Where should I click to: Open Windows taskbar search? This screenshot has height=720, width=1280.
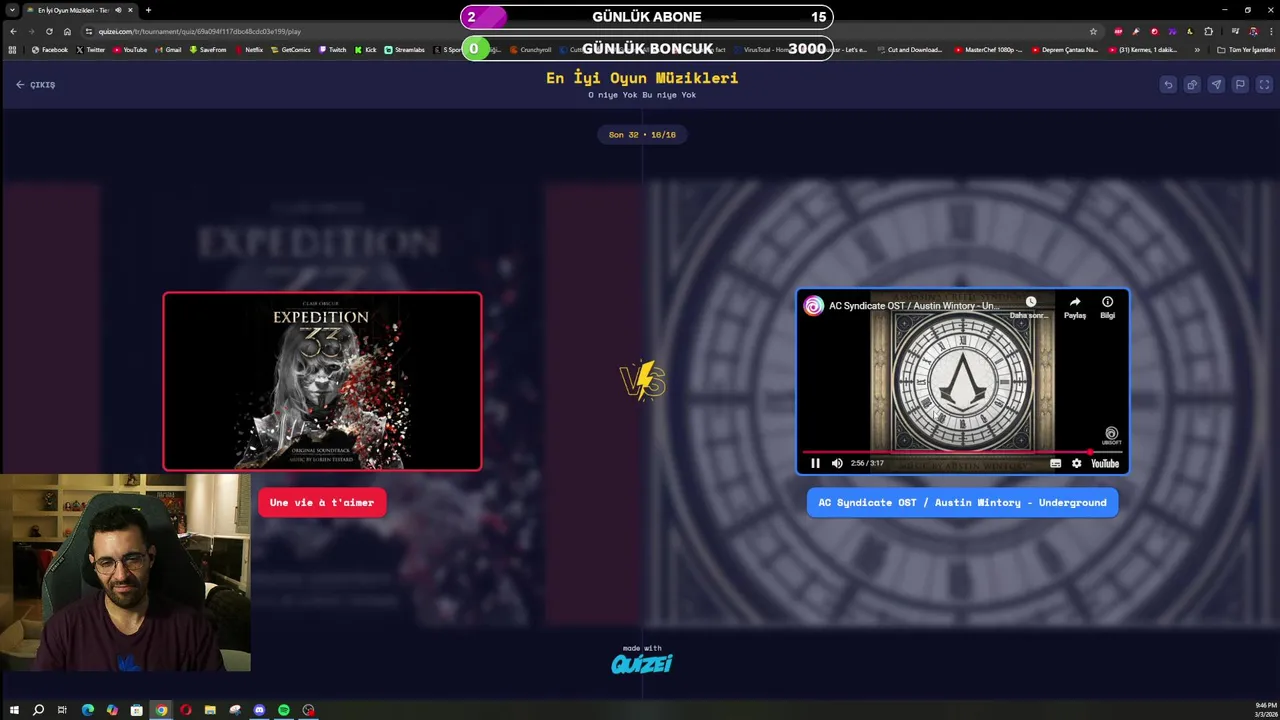click(38, 710)
